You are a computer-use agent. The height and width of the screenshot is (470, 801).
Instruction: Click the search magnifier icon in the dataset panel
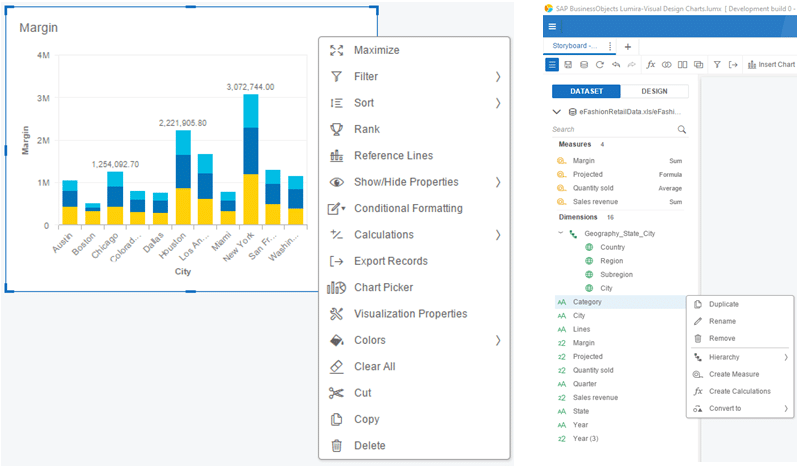681,130
